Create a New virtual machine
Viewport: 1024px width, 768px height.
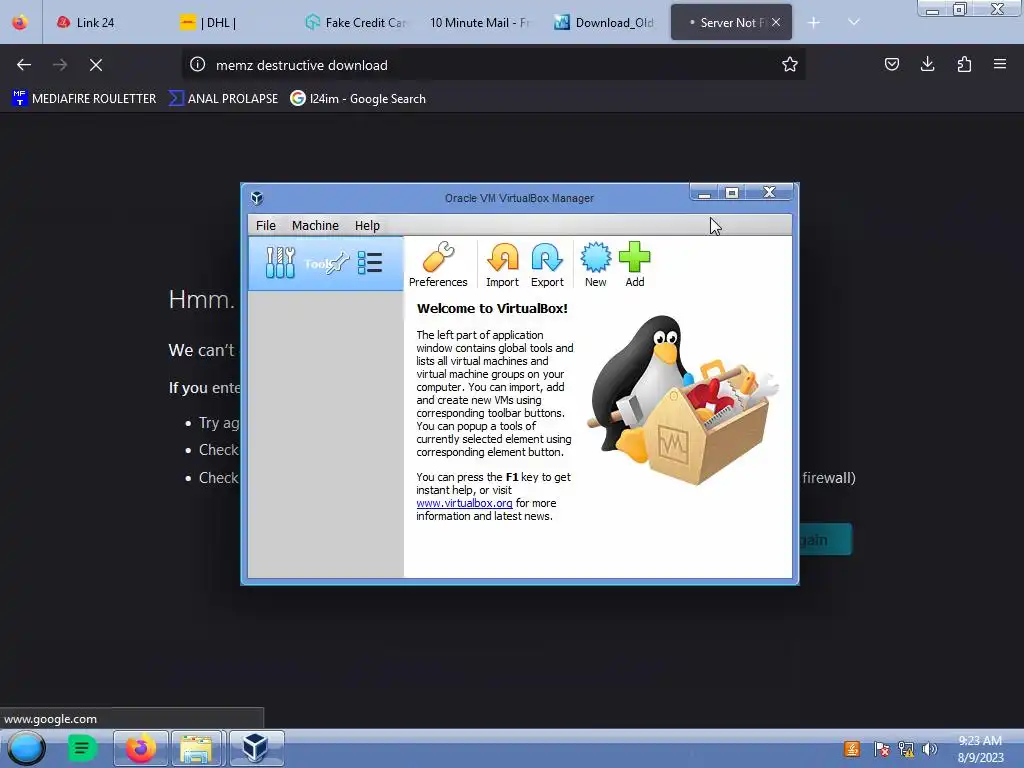tap(596, 264)
